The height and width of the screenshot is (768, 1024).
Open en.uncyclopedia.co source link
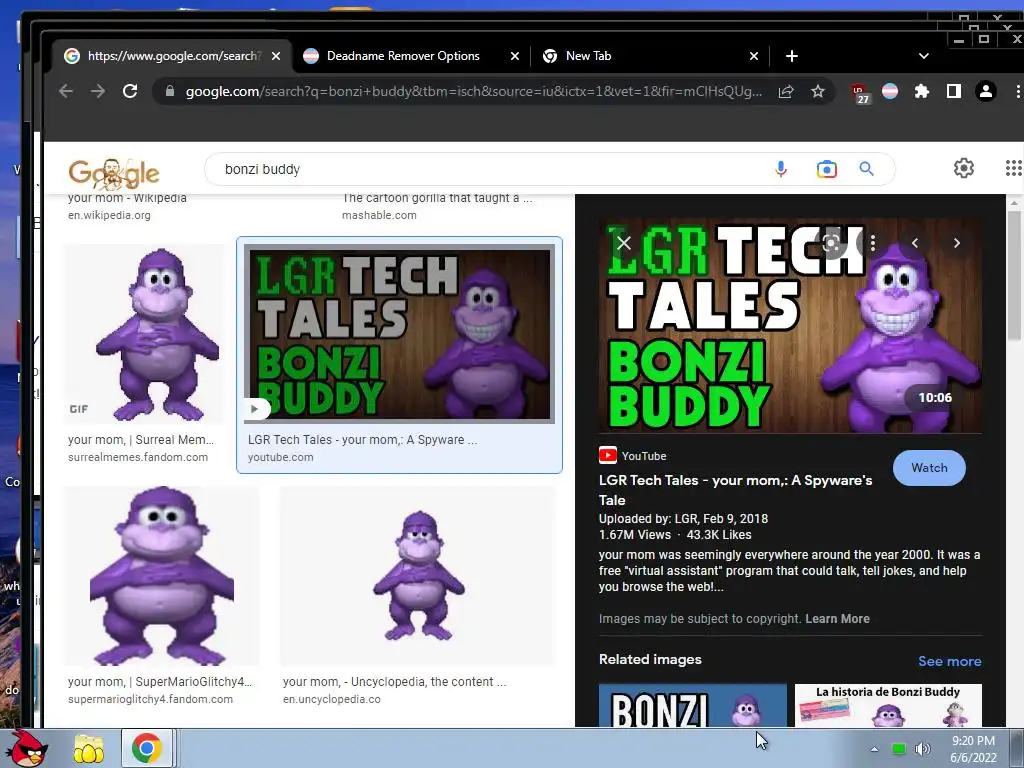tap(332, 699)
